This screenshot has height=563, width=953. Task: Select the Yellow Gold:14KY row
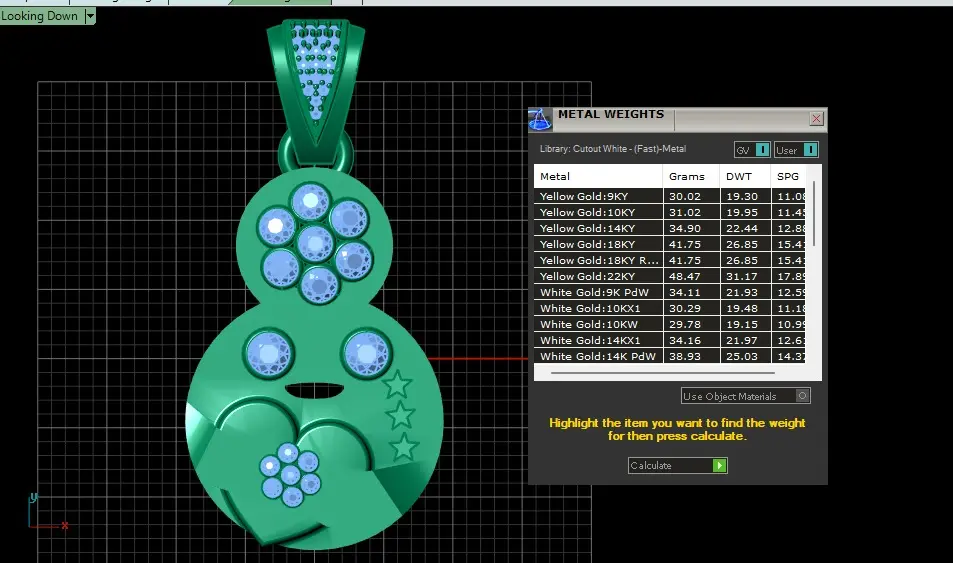[670, 228]
